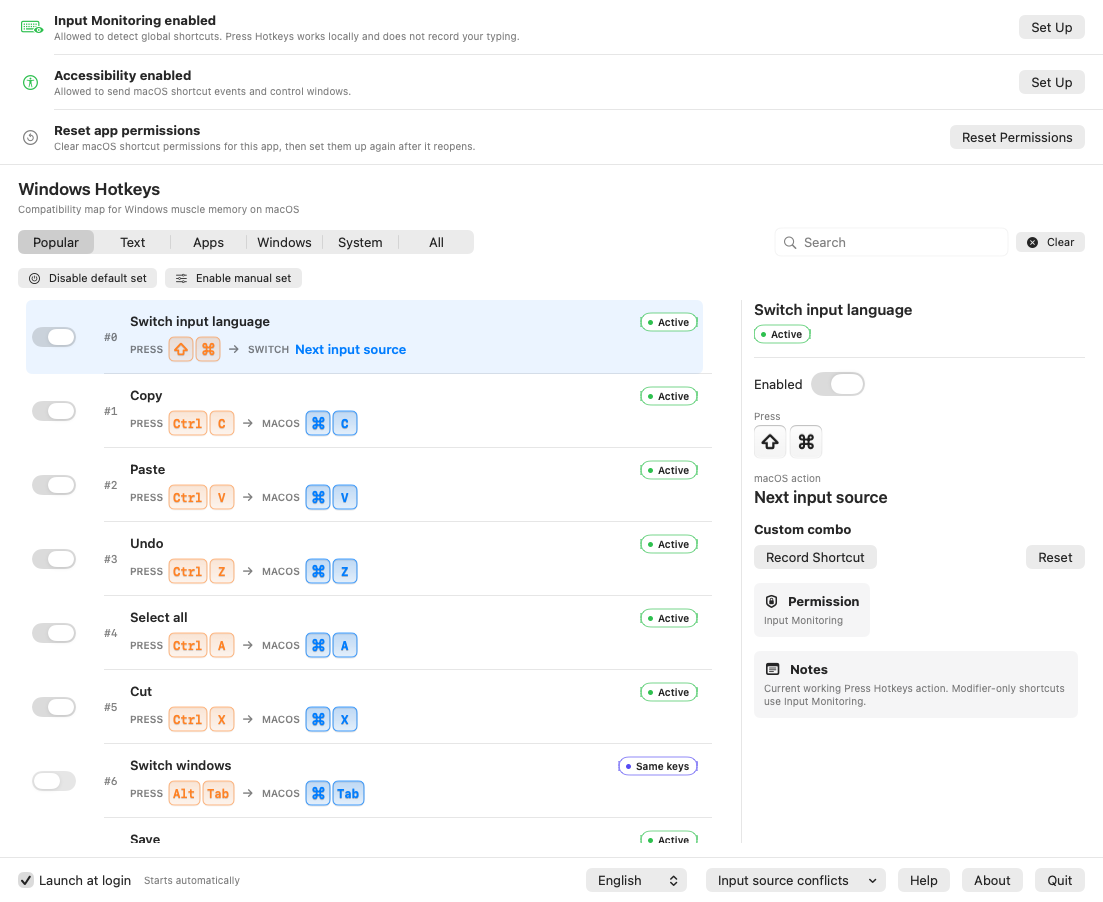Click the magnifier icon in Search
Viewport: 1103px width, 902px height.
click(x=790, y=242)
